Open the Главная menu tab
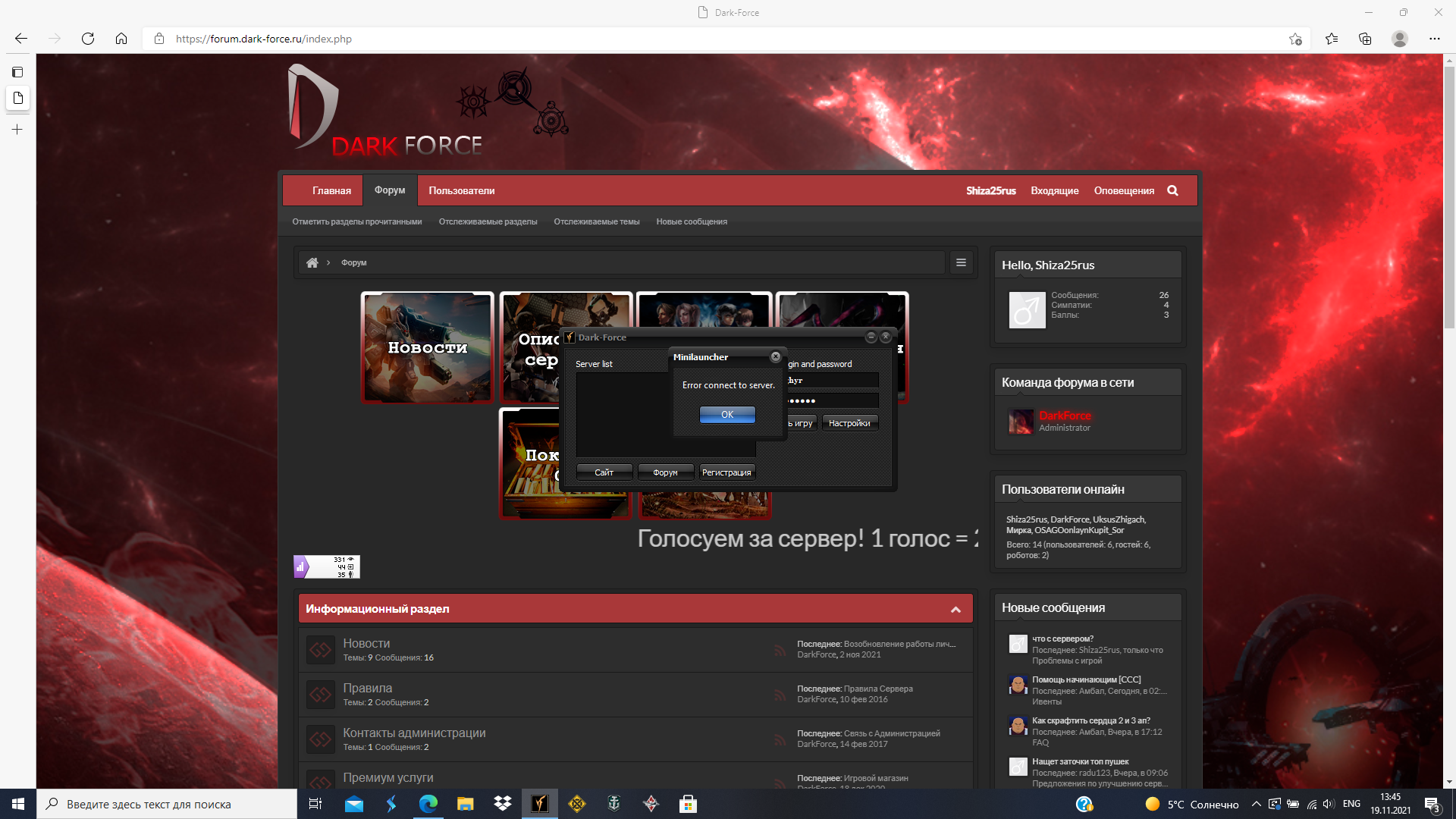This screenshot has height=819, width=1456. click(331, 190)
